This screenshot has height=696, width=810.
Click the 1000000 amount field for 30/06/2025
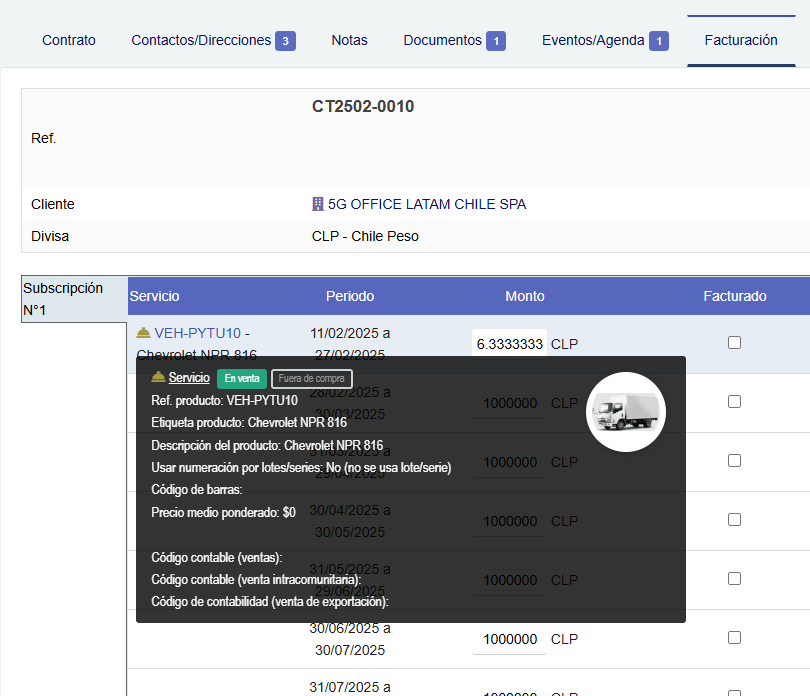pyautogui.click(x=509, y=639)
